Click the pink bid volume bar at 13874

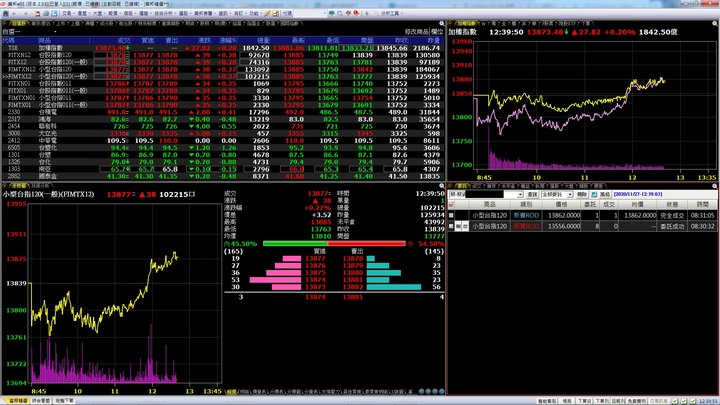[275, 280]
